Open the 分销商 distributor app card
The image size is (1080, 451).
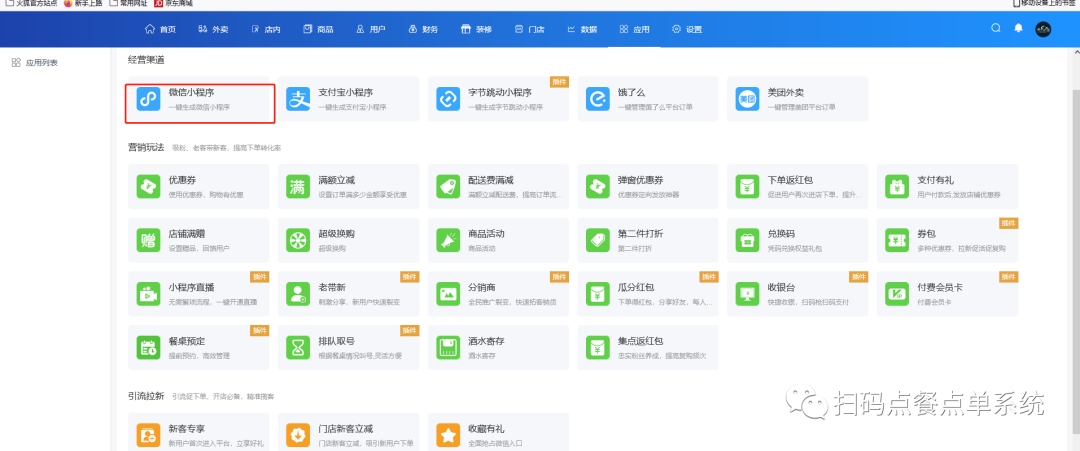click(x=497, y=293)
